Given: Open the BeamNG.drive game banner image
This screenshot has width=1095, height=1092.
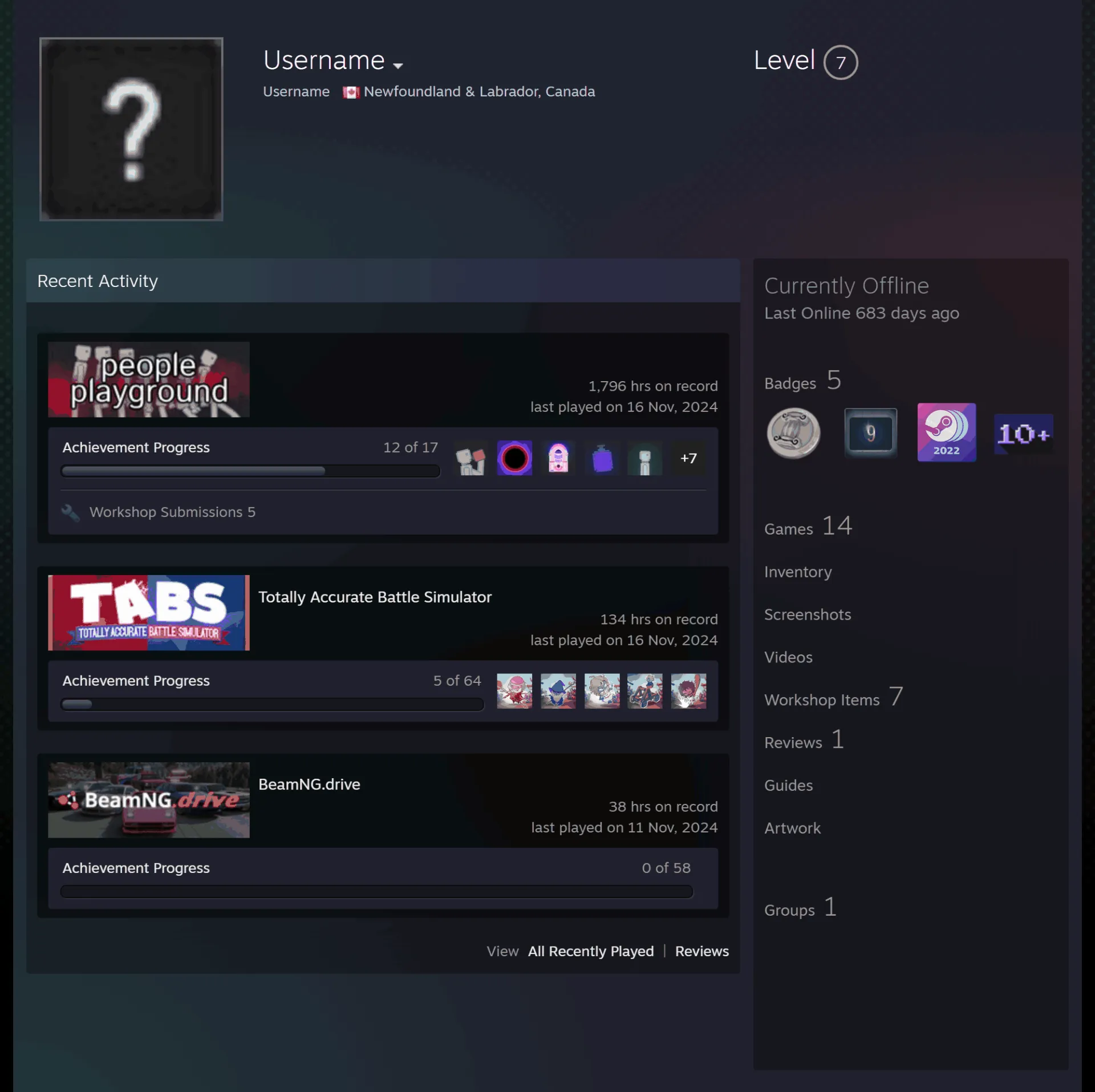Looking at the screenshot, I should (149, 800).
